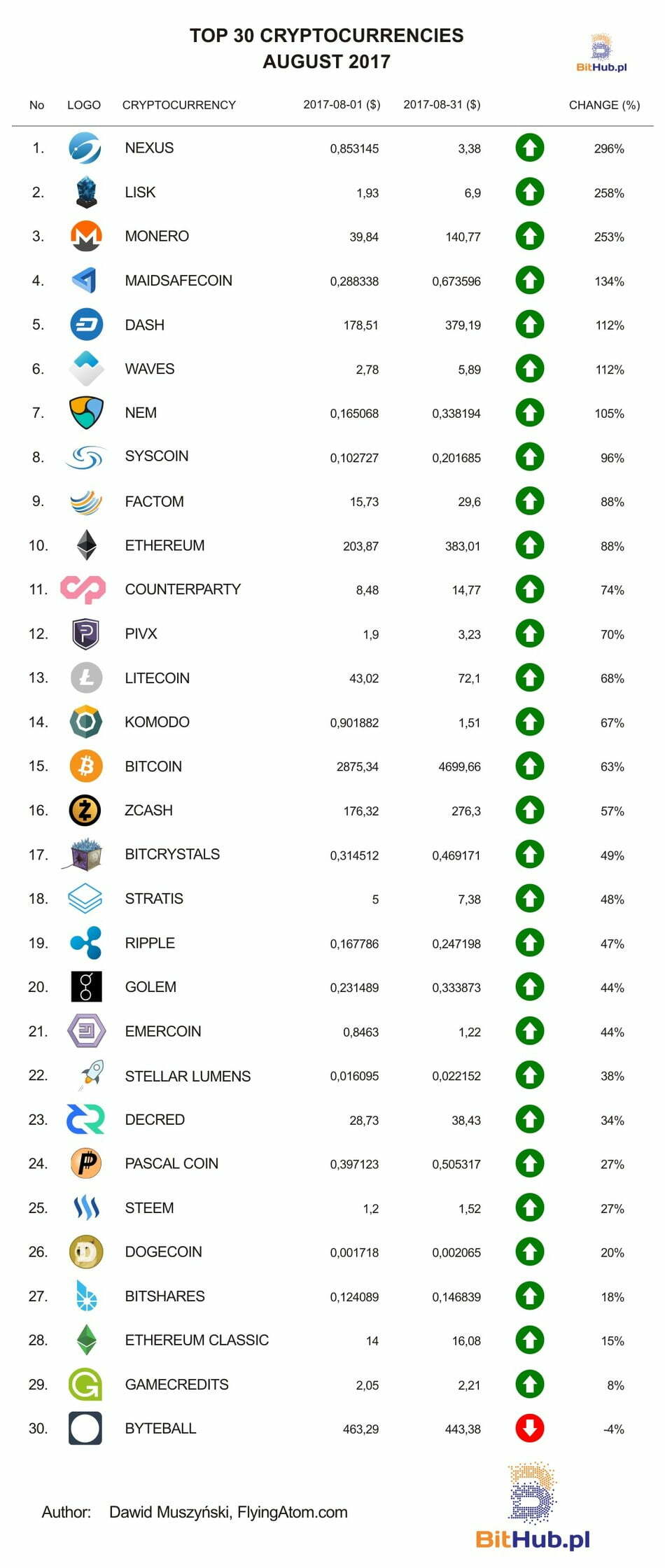Click the Monero orange logo
This screenshot has height=1568, width=665.
pyautogui.click(x=86, y=237)
